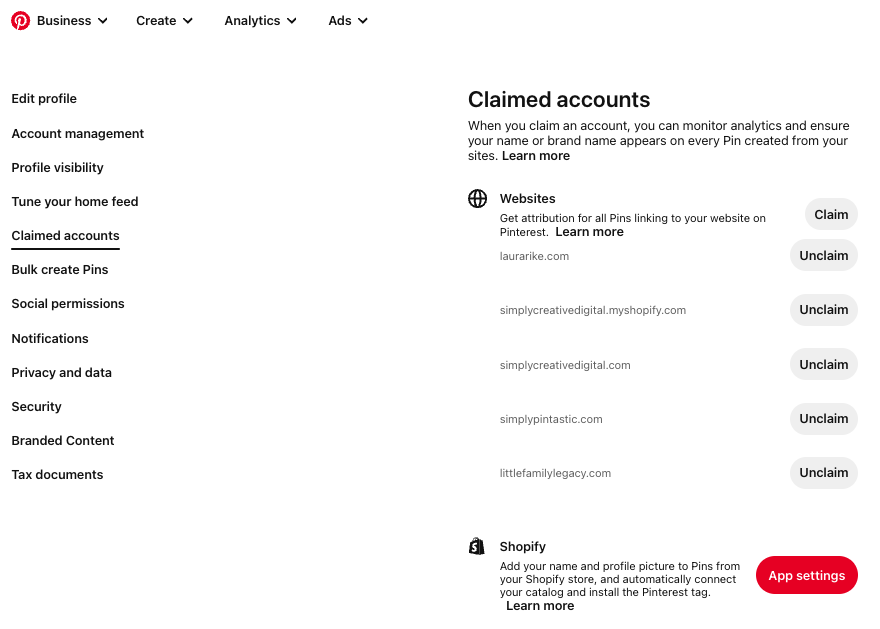Expand the Create dropdown

[165, 21]
